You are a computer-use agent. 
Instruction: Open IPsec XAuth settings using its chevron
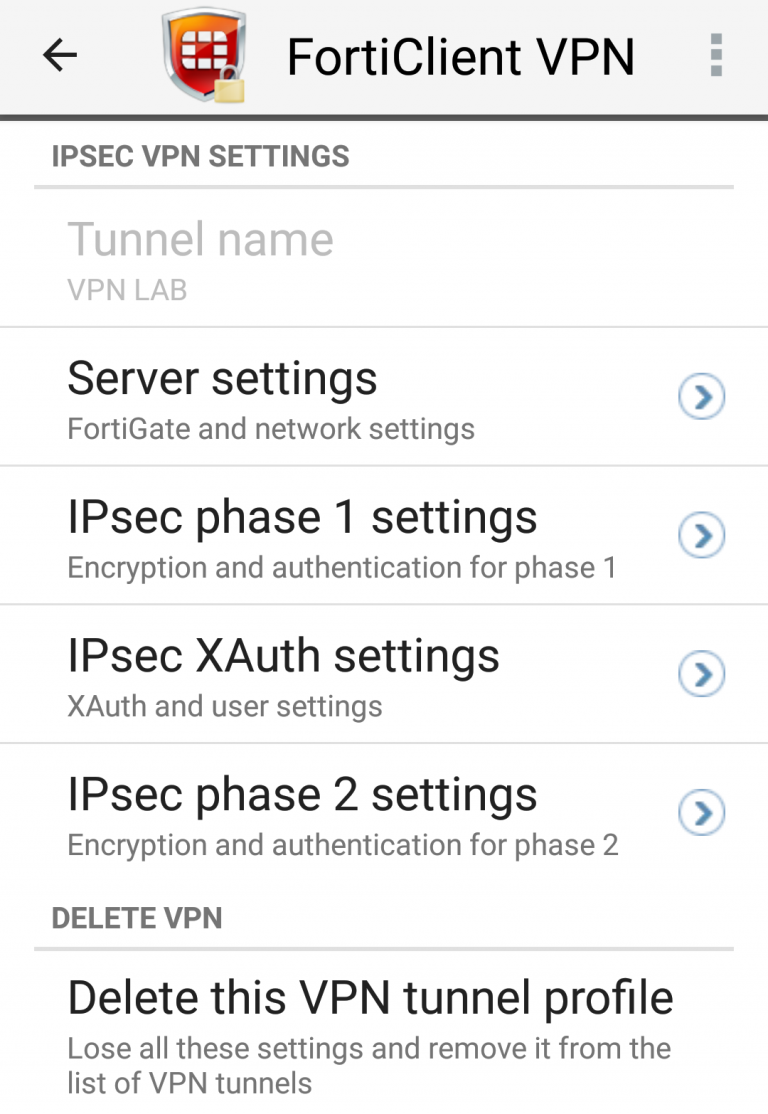pyautogui.click(x=701, y=674)
